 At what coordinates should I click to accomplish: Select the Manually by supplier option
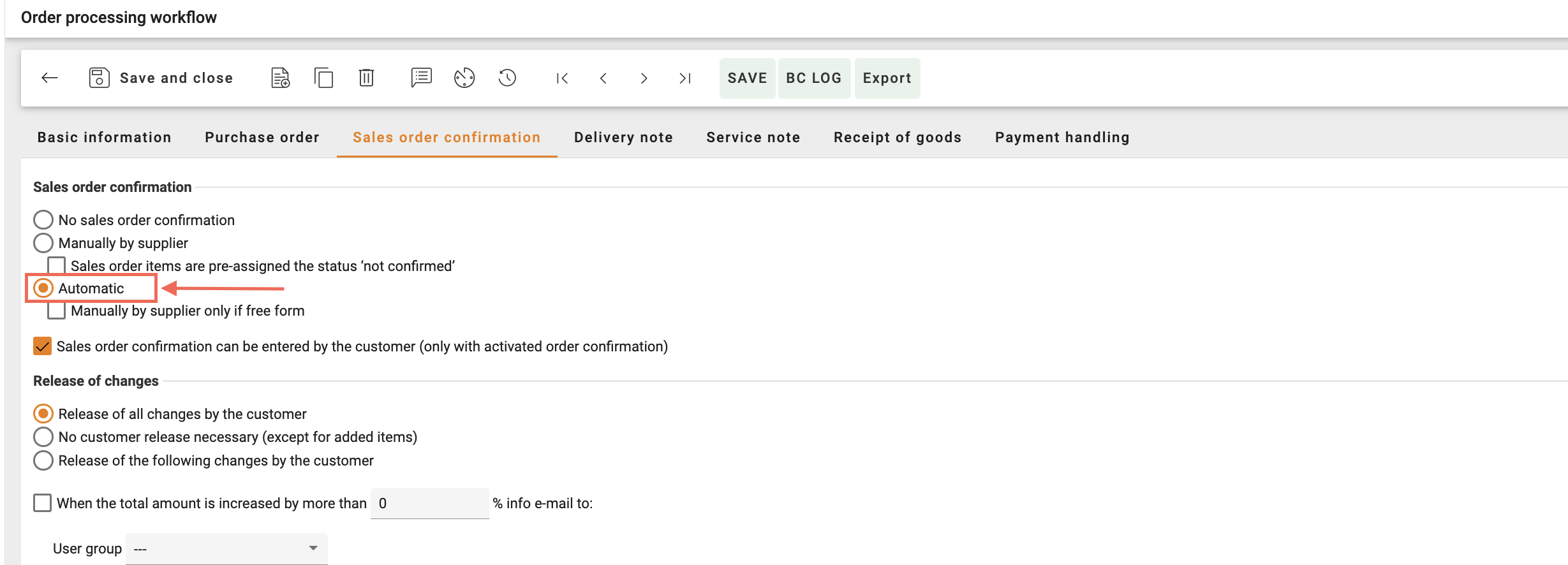pyautogui.click(x=43, y=243)
